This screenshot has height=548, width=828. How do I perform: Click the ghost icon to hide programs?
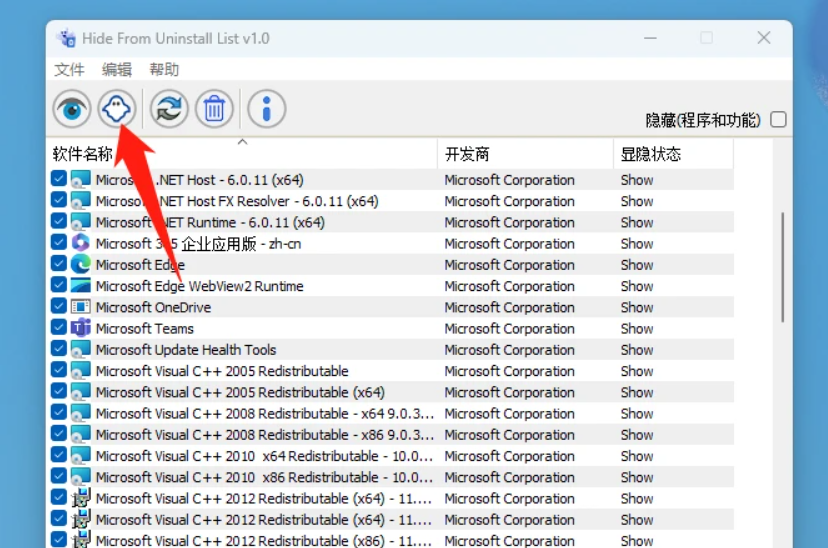pos(118,109)
